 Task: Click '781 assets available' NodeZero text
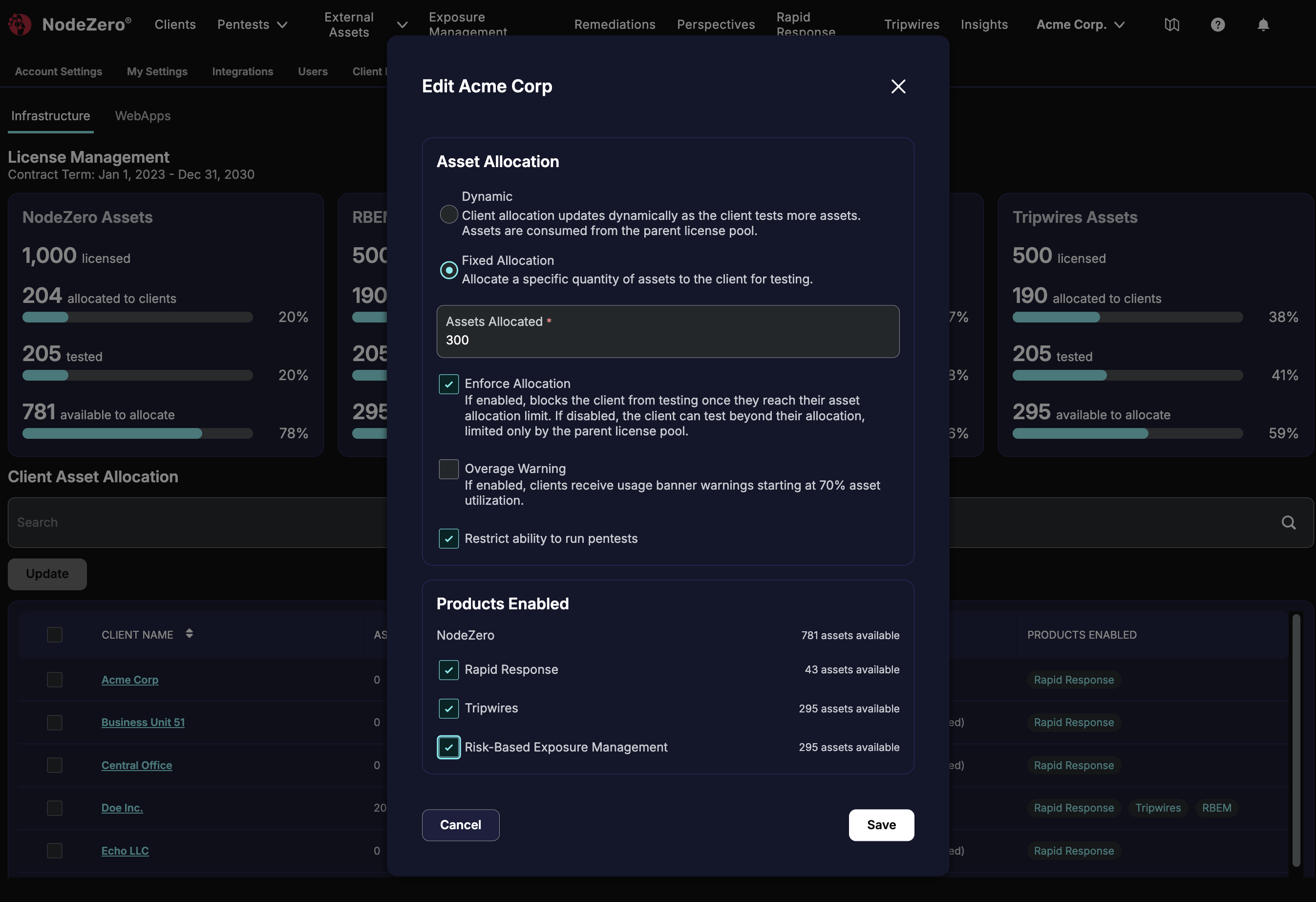850,635
